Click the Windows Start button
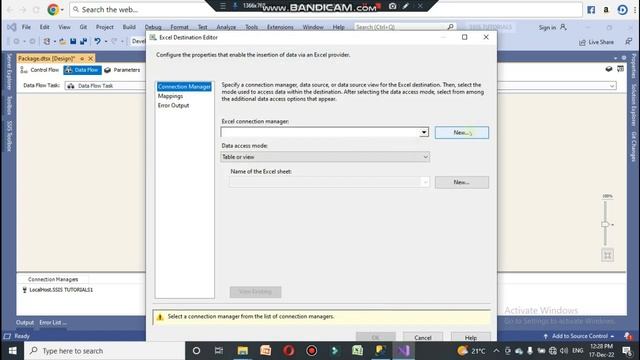 pyautogui.click(x=12, y=351)
